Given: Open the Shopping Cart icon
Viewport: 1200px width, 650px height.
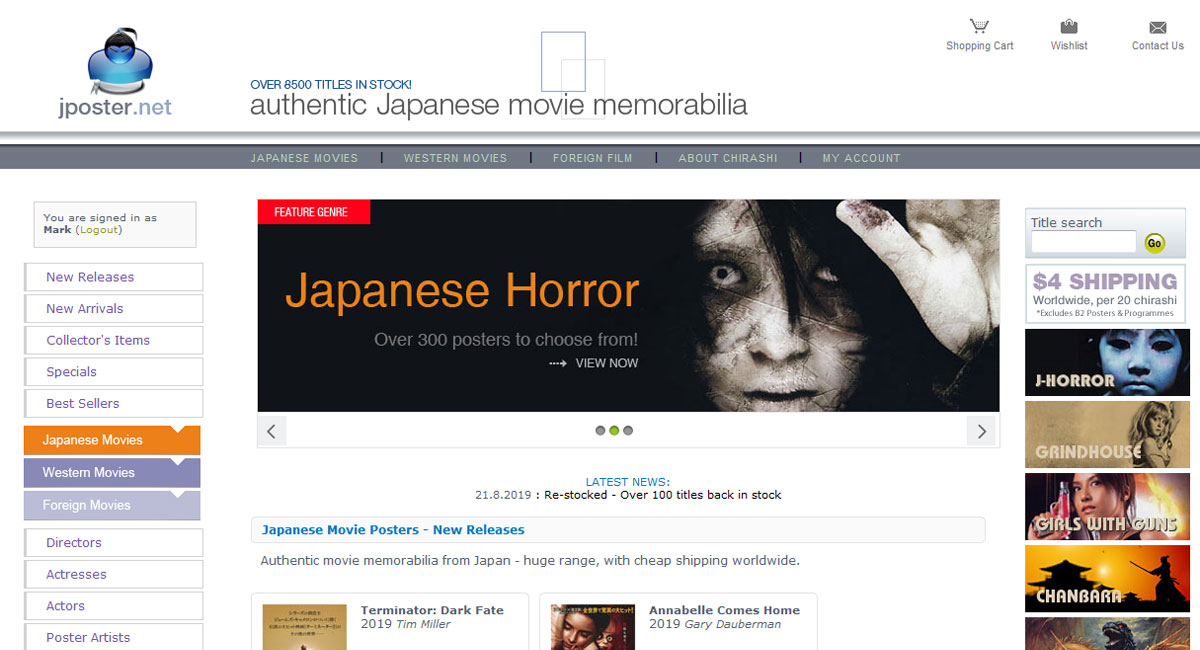Looking at the screenshot, I should (x=979, y=26).
